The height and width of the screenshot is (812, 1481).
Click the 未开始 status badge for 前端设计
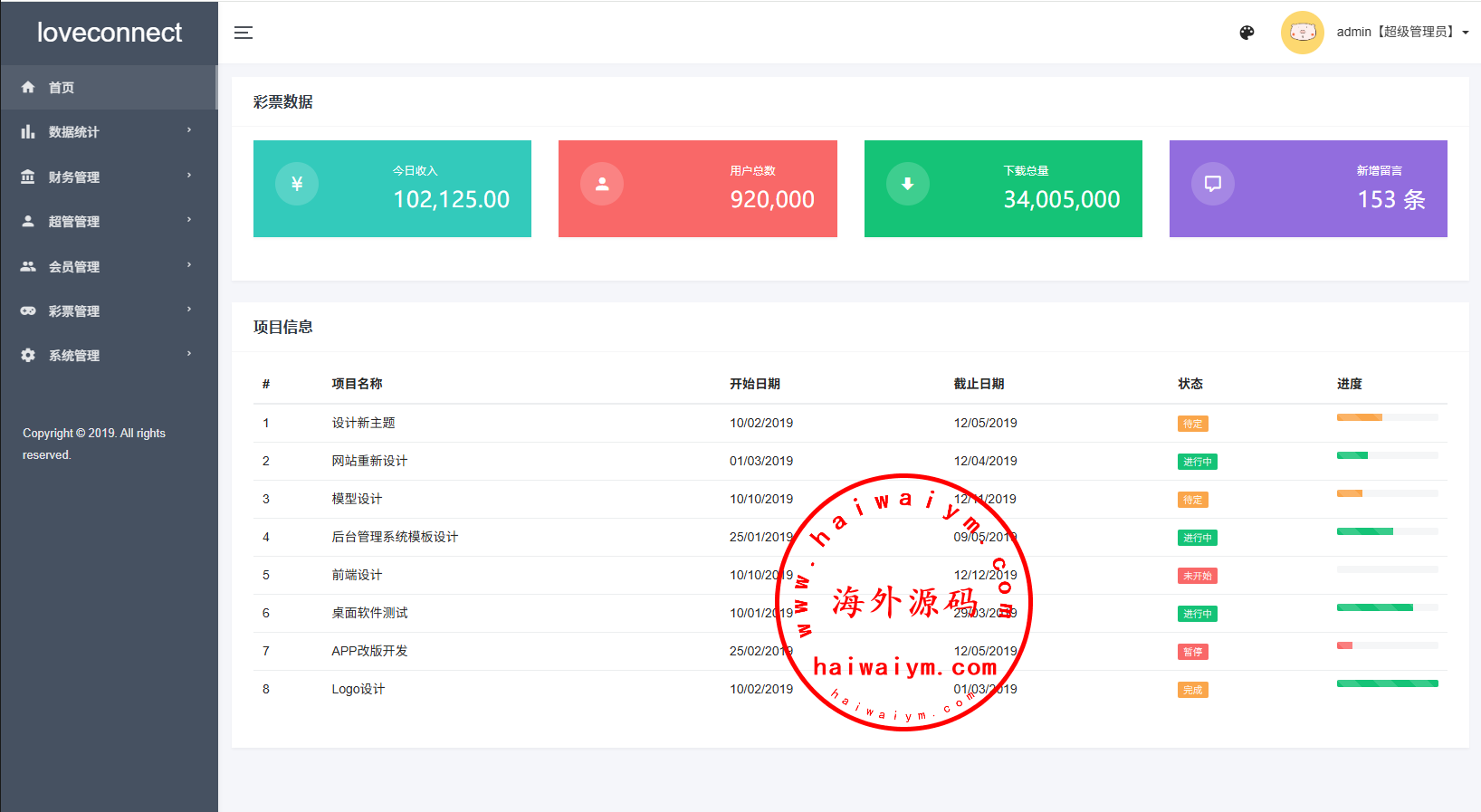[1197, 576]
